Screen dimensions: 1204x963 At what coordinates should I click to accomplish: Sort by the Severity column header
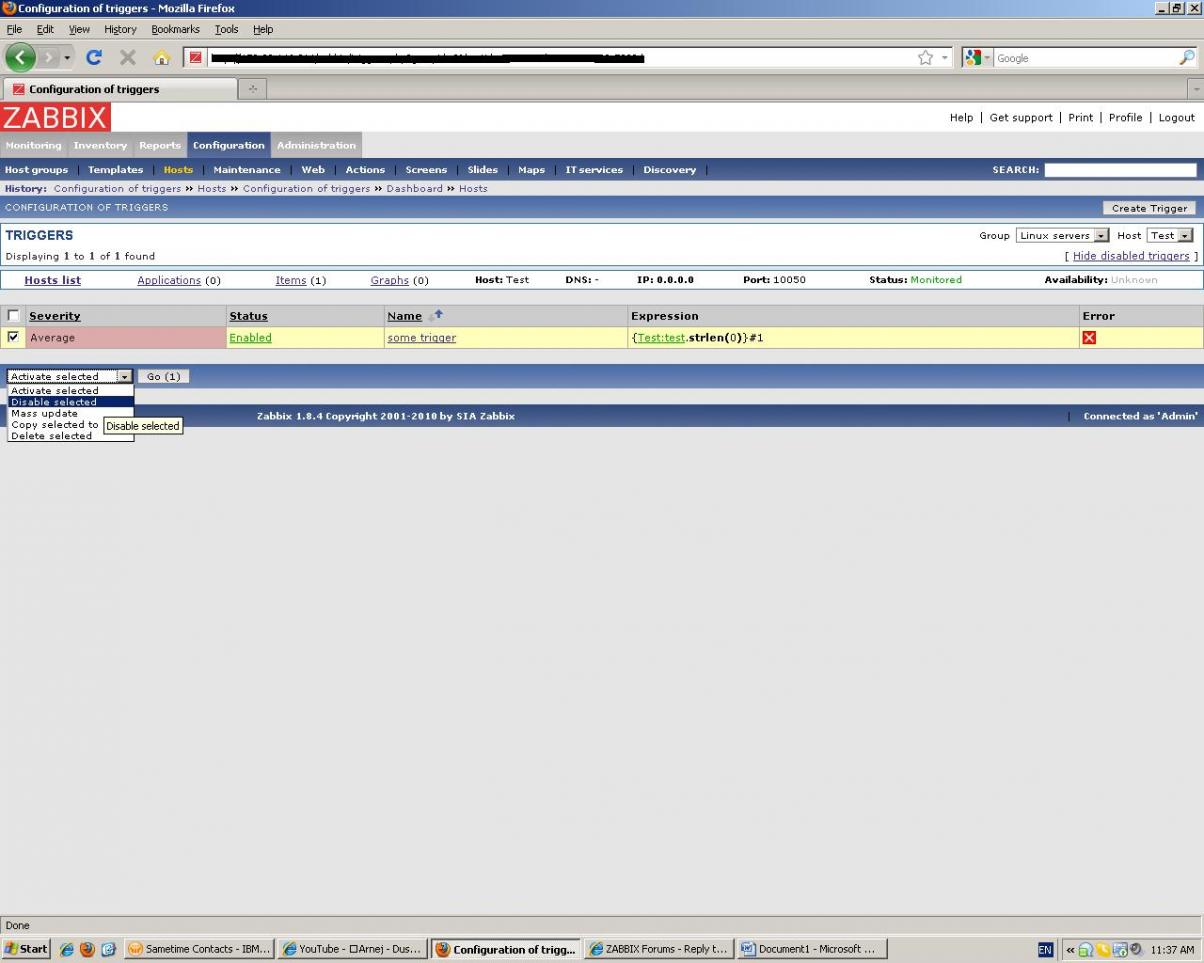coord(55,316)
